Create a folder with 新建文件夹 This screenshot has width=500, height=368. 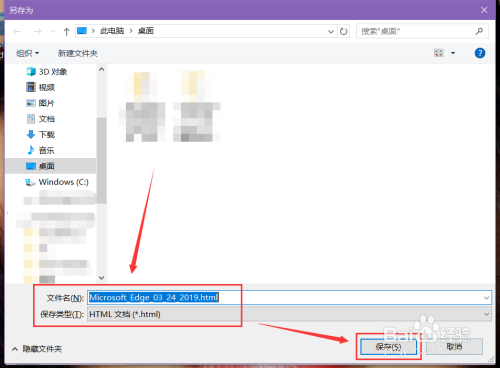[78, 53]
